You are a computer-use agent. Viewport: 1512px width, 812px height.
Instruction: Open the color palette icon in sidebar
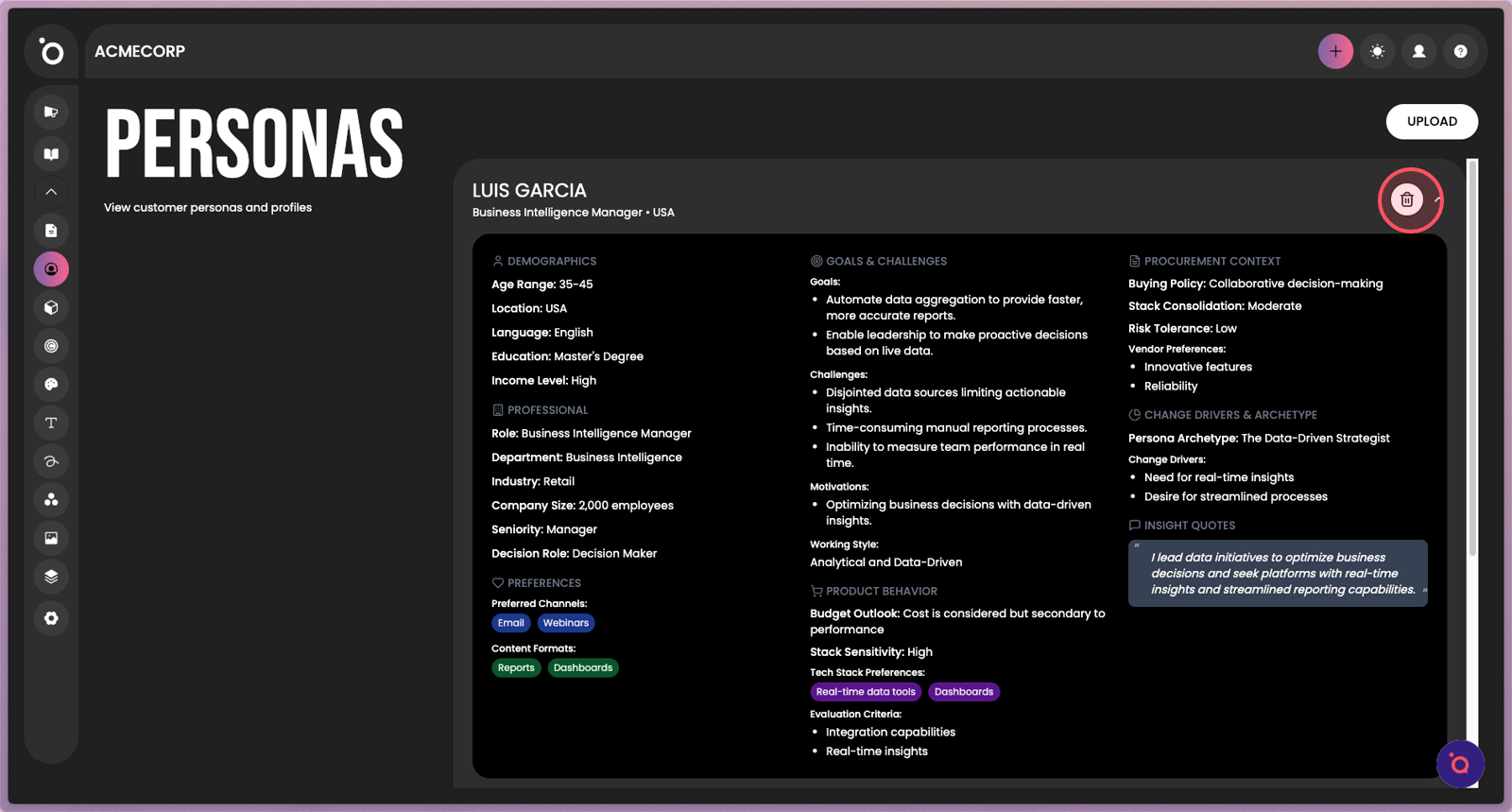point(51,384)
